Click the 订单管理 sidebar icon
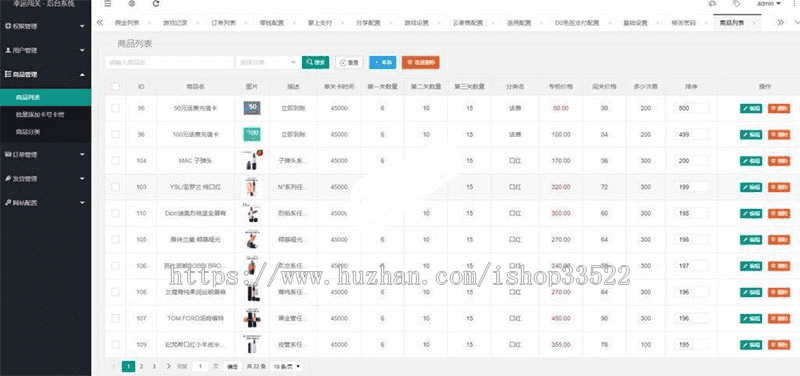 [x=8, y=154]
